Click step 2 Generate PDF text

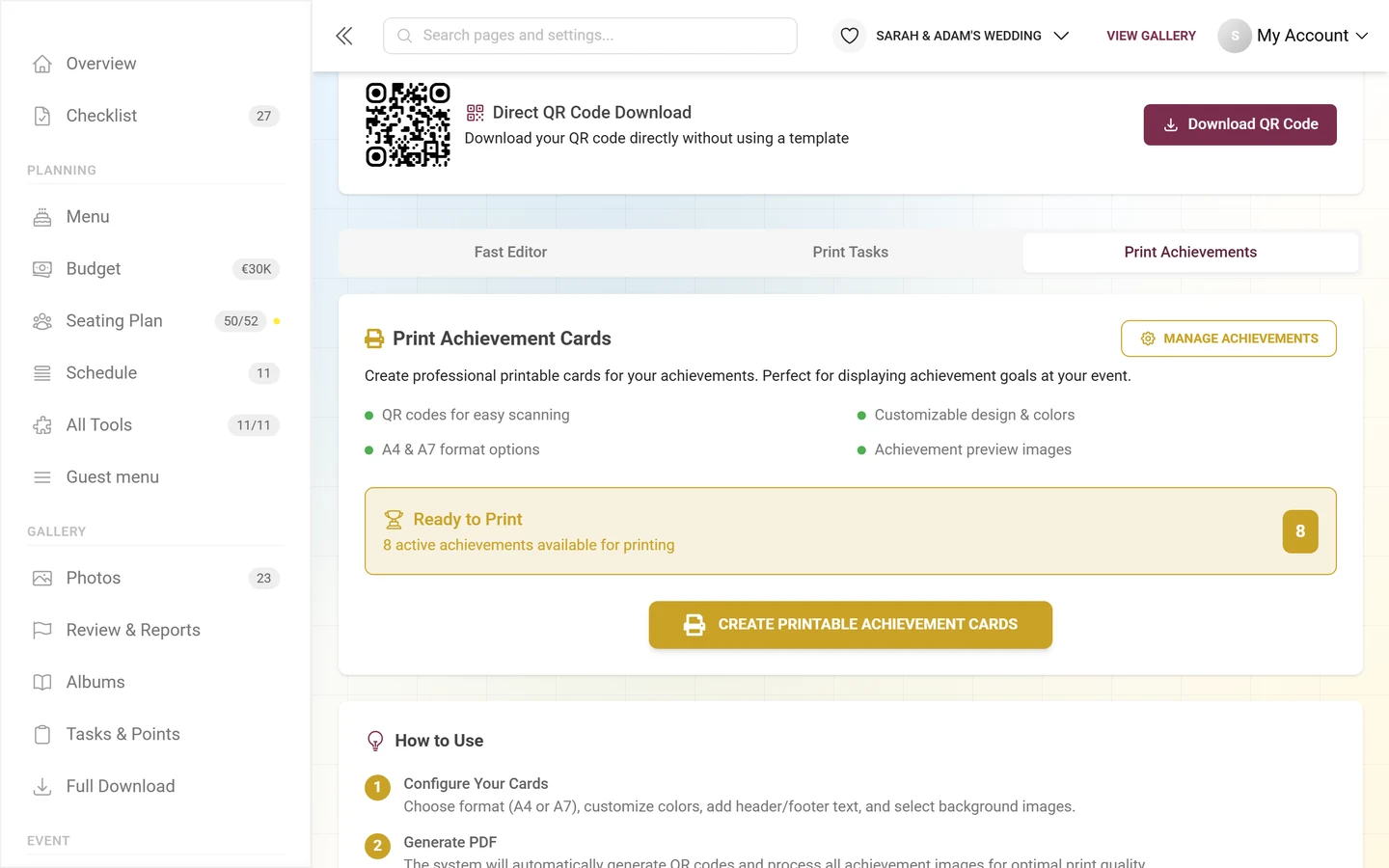449,843
